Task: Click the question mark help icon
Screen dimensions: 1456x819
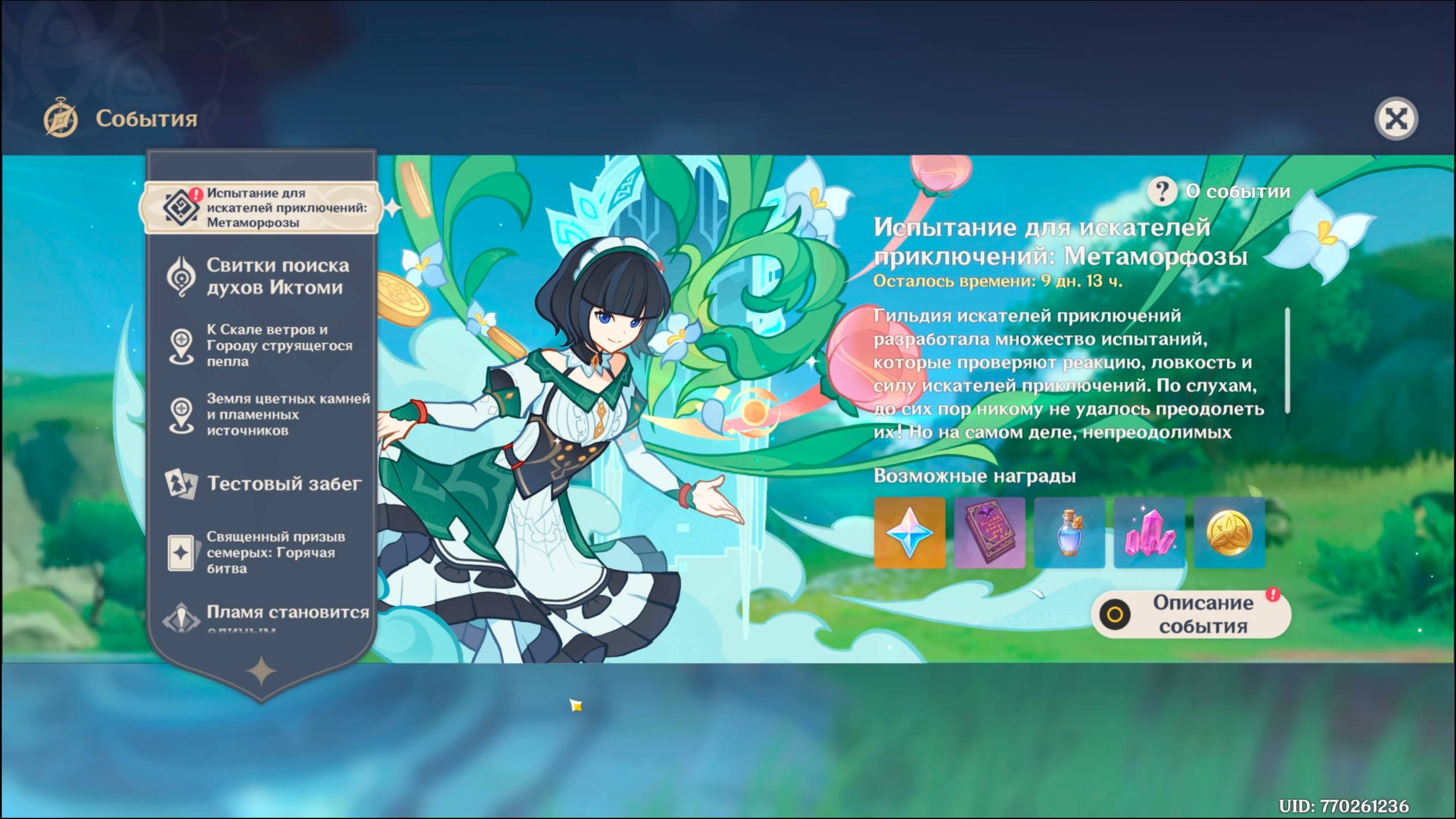Action: pyautogui.click(x=1161, y=192)
